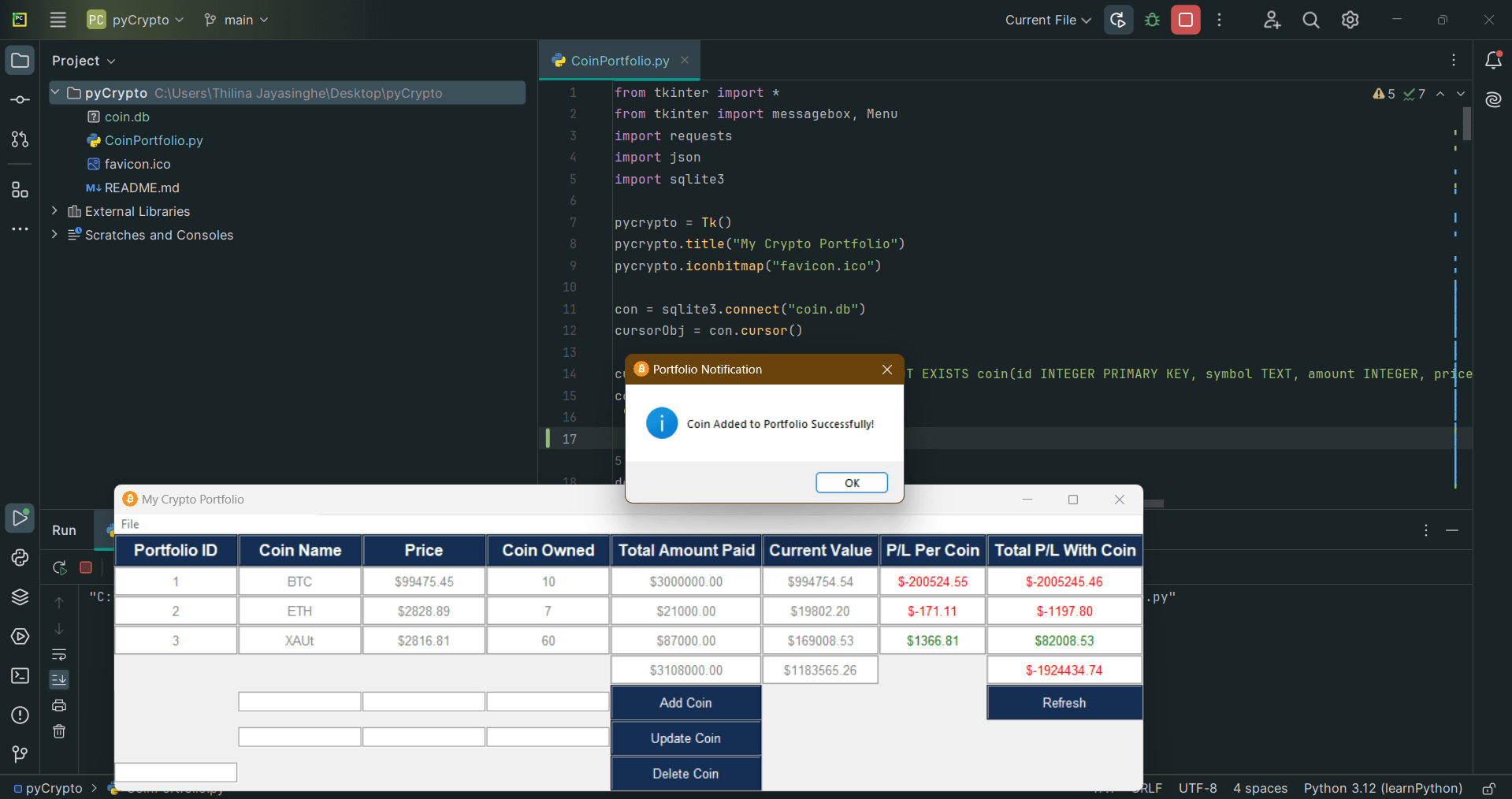
Task: Toggle scroll to end in Run console
Action: (x=59, y=679)
